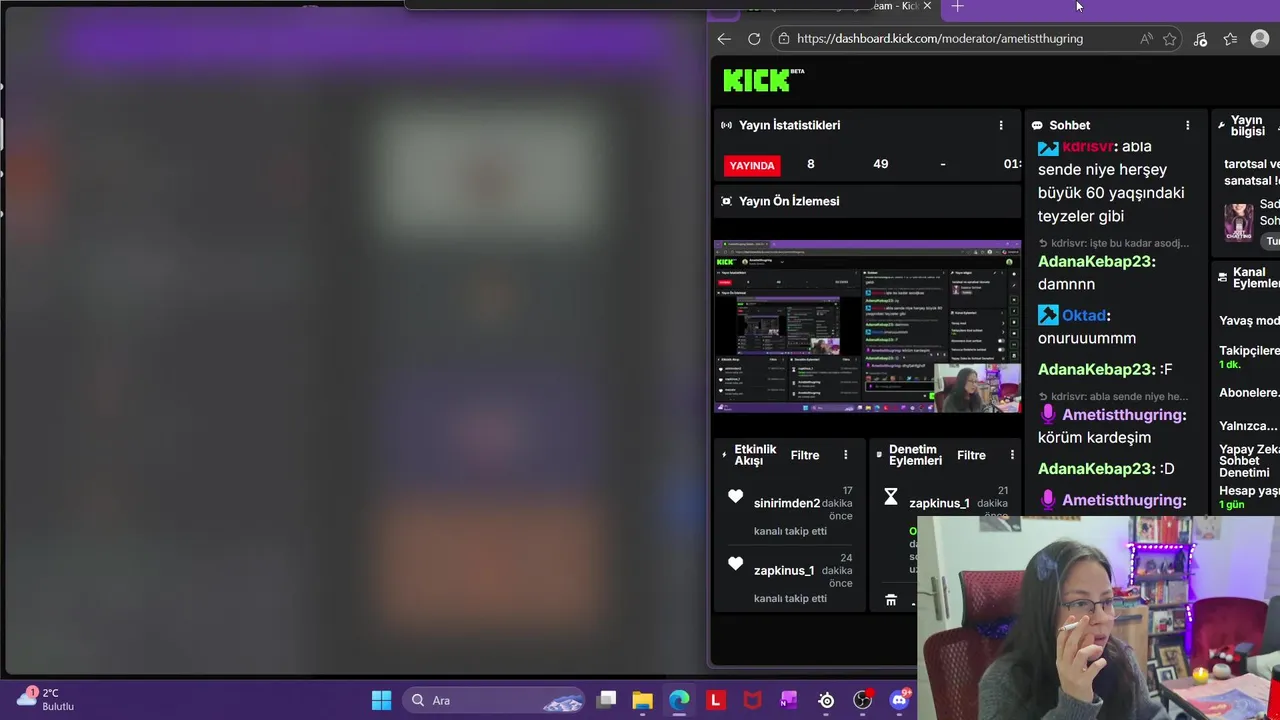Click the site info lock icon

click(785, 39)
